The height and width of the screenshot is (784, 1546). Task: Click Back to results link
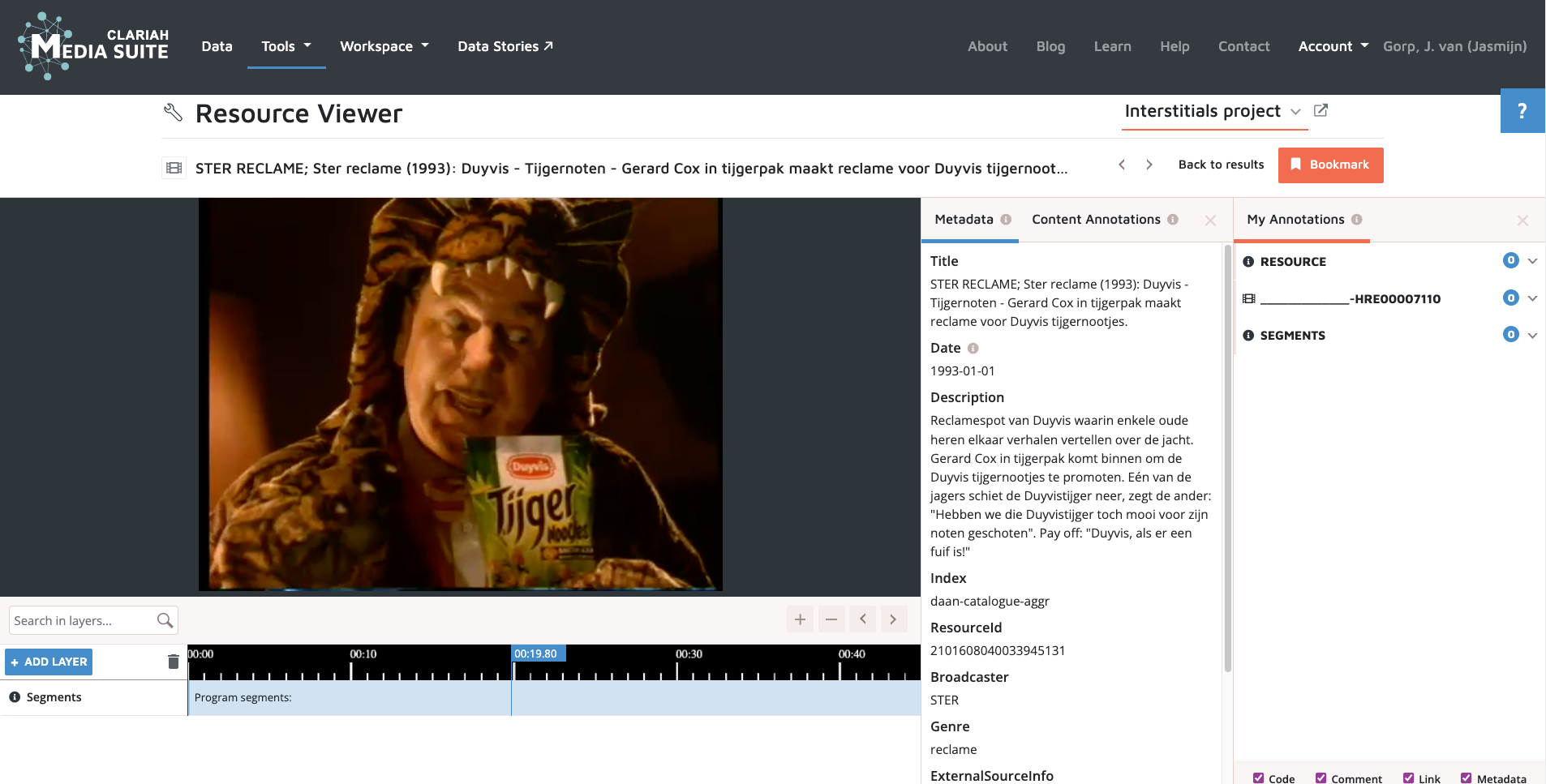tap(1221, 165)
